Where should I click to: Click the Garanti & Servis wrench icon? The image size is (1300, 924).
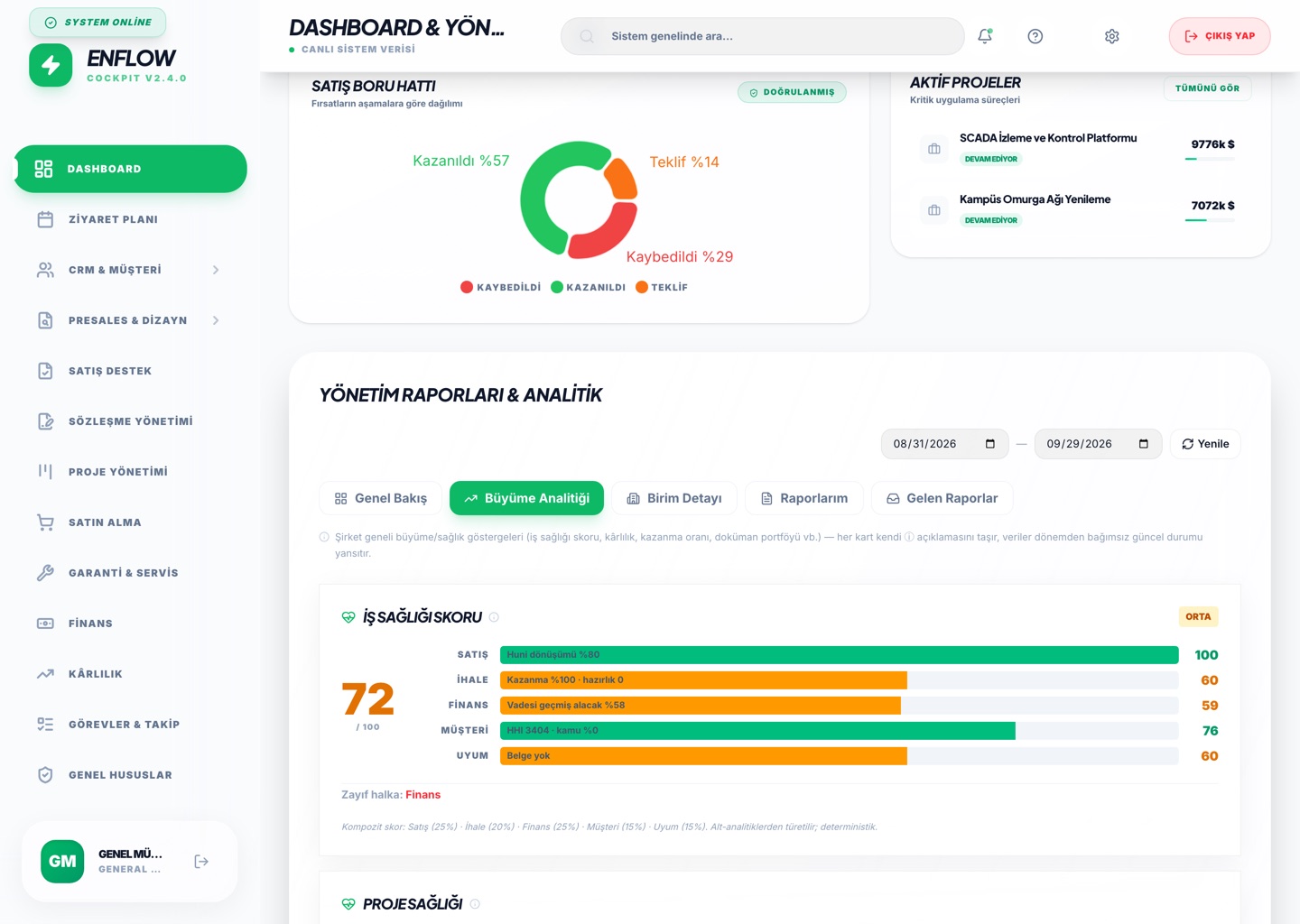pyautogui.click(x=45, y=573)
